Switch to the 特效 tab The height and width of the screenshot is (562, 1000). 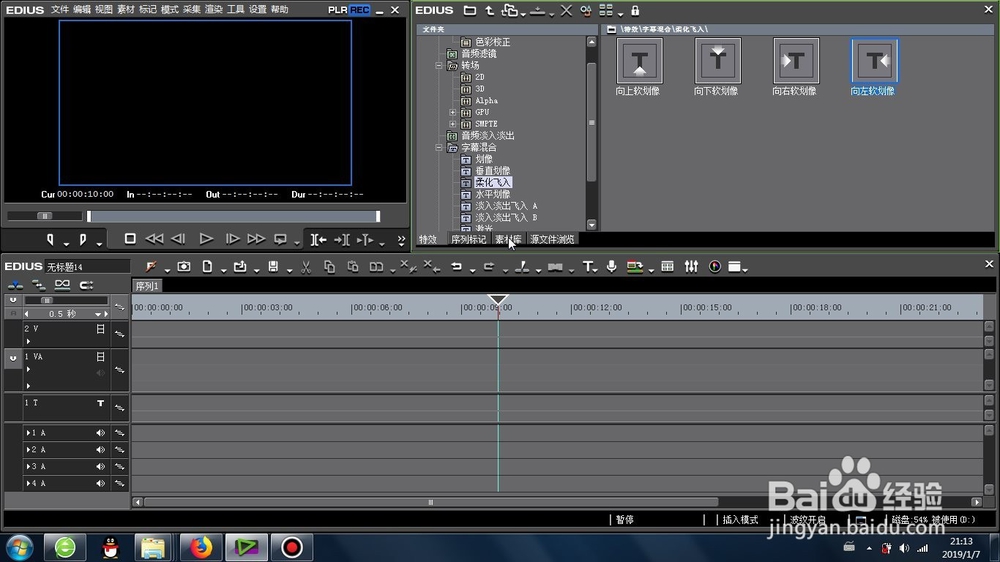click(x=428, y=239)
